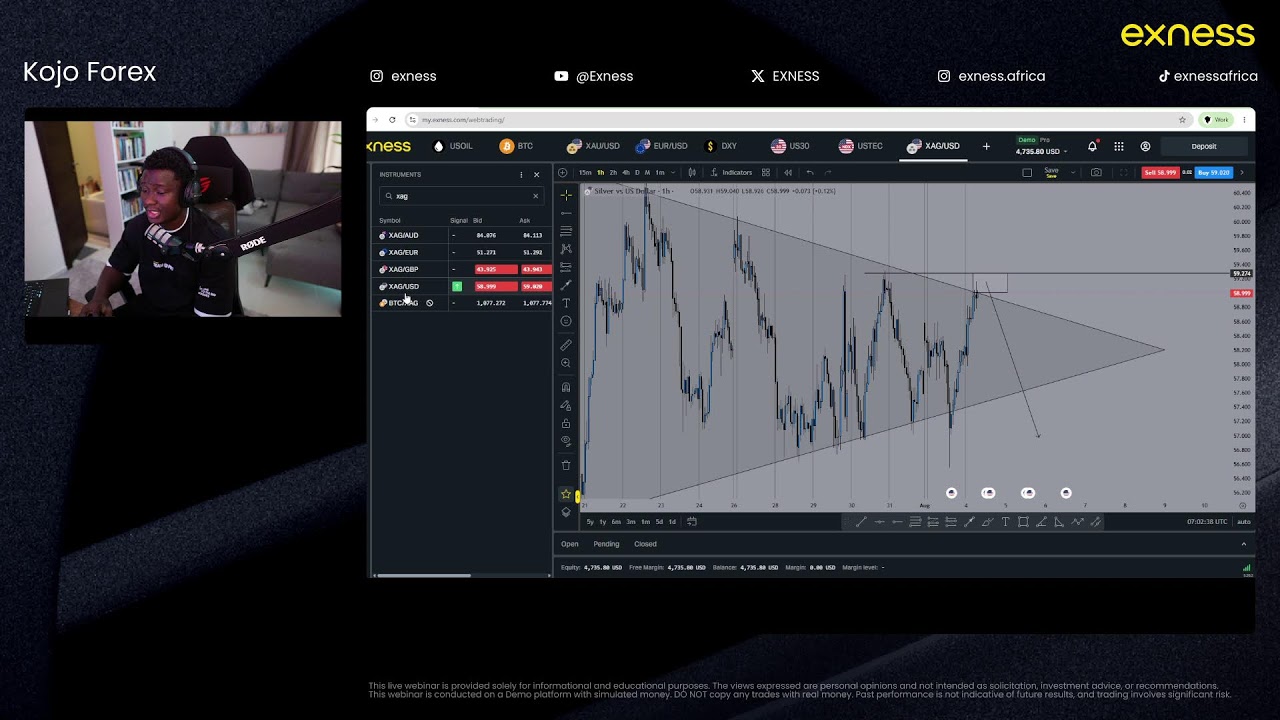Image resolution: width=1280 pixels, height=720 pixels.
Task: Remove drawings with trash icon
Action: click(x=566, y=465)
